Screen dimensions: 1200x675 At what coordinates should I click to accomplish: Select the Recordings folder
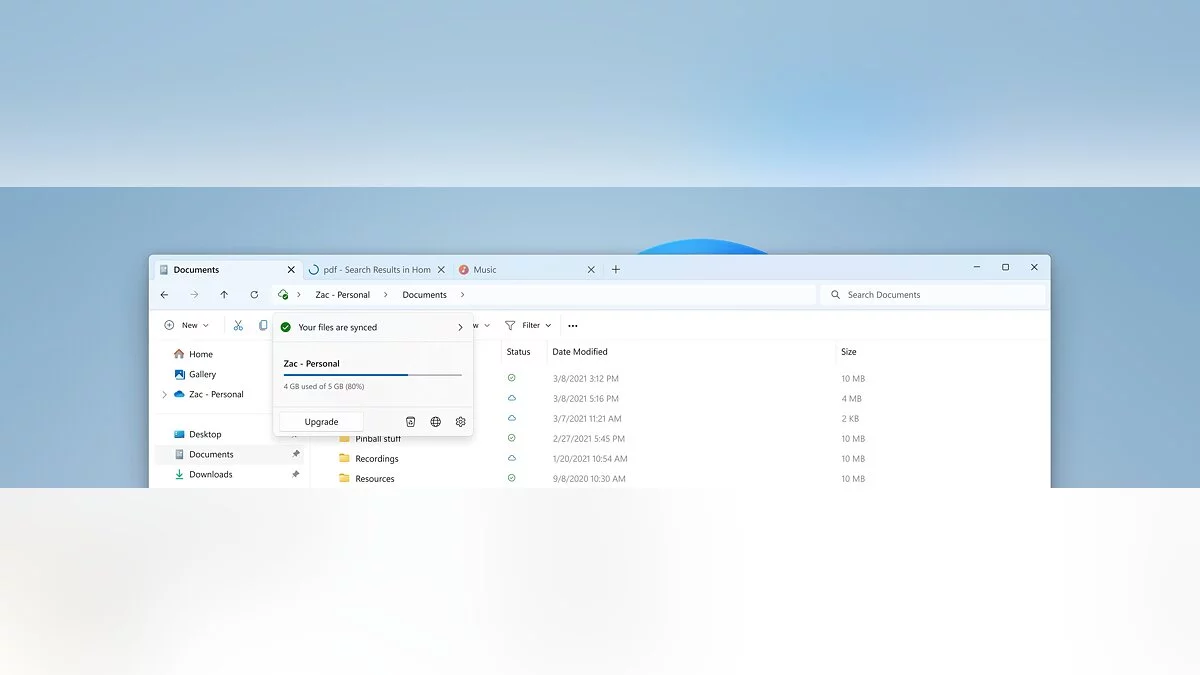(x=377, y=458)
